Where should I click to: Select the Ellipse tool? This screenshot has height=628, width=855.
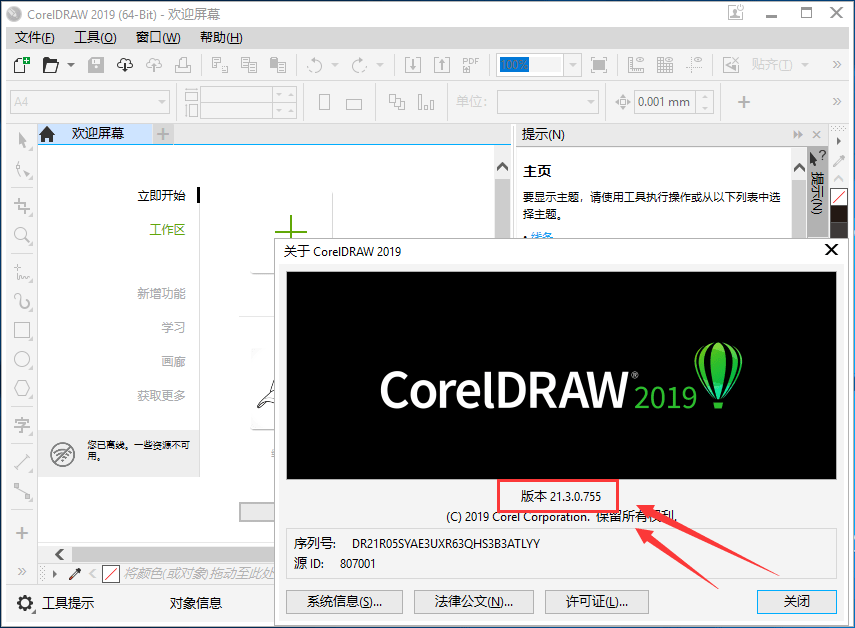pyautogui.click(x=22, y=359)
